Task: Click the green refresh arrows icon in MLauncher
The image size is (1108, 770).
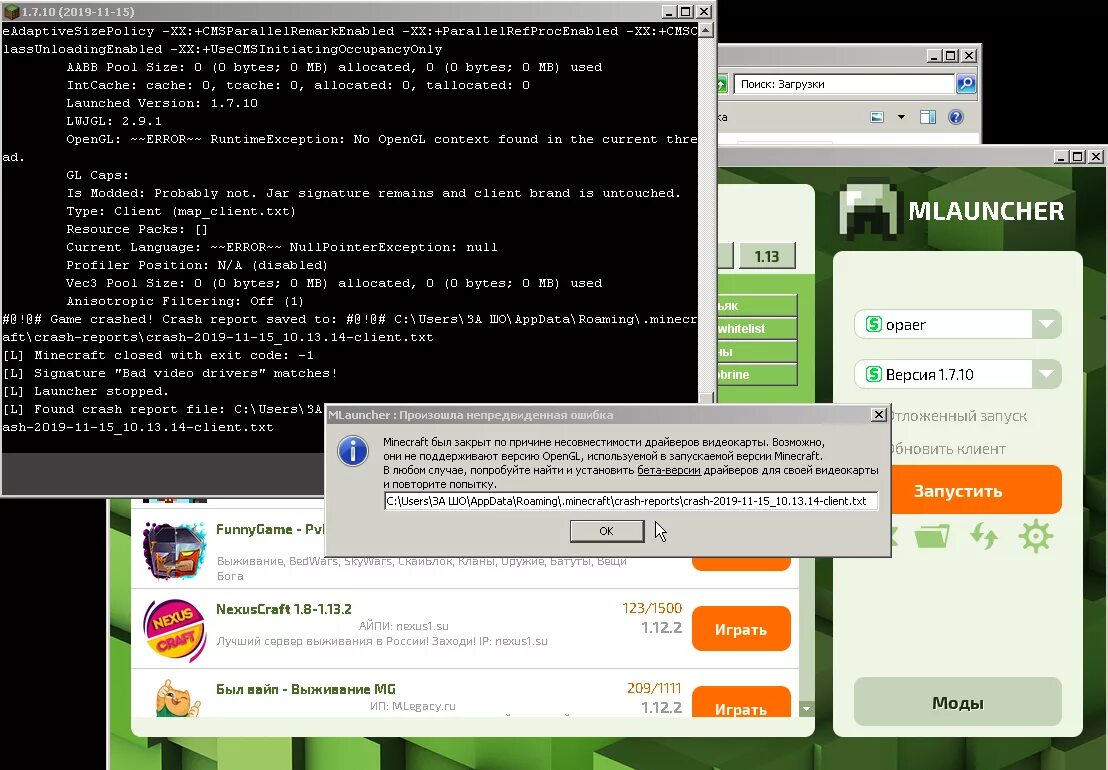Action: click(x=984, y=536)
